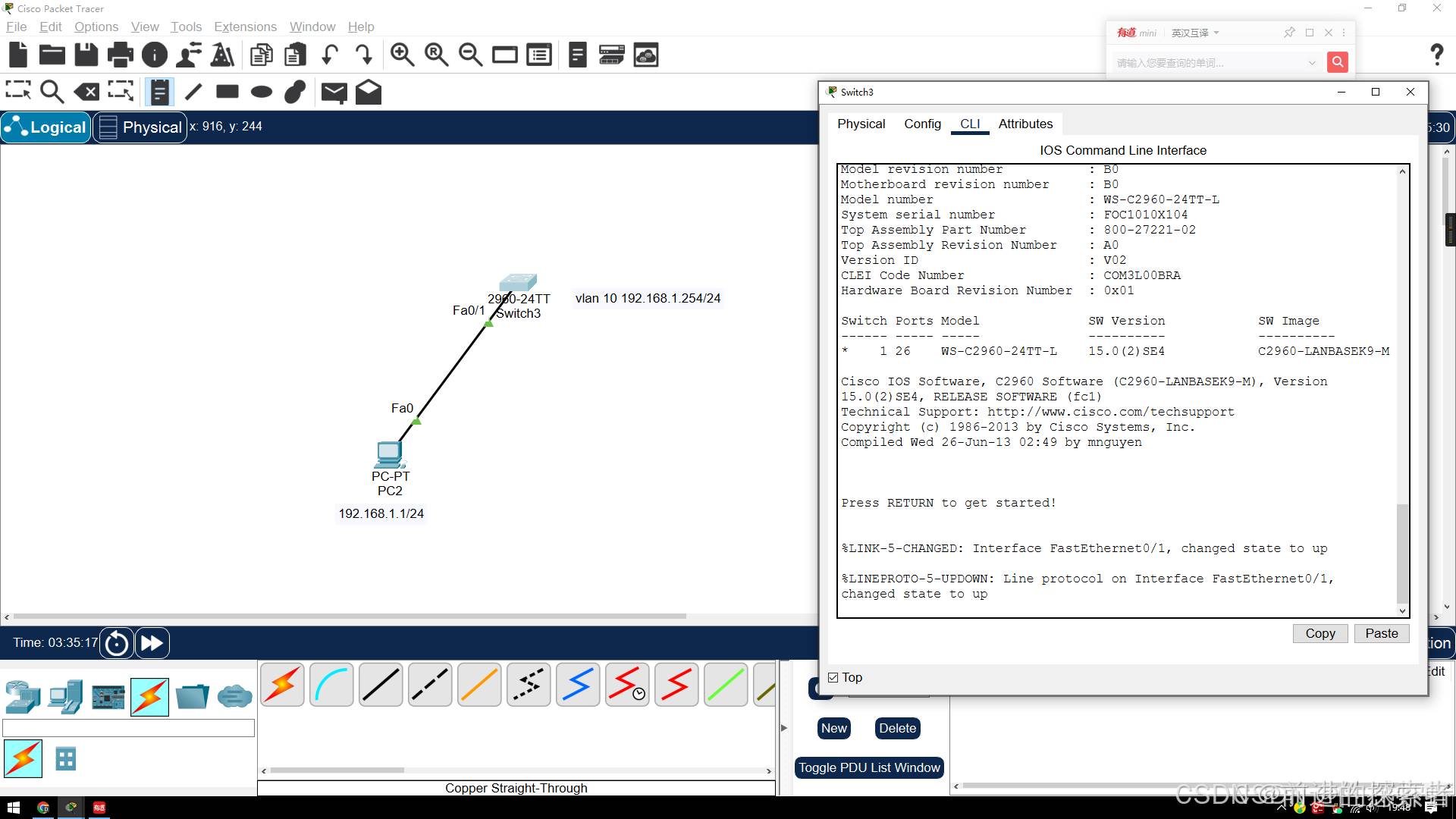
Task: Click Switch3 device on canvas
Action: click(x=518, y=283)
